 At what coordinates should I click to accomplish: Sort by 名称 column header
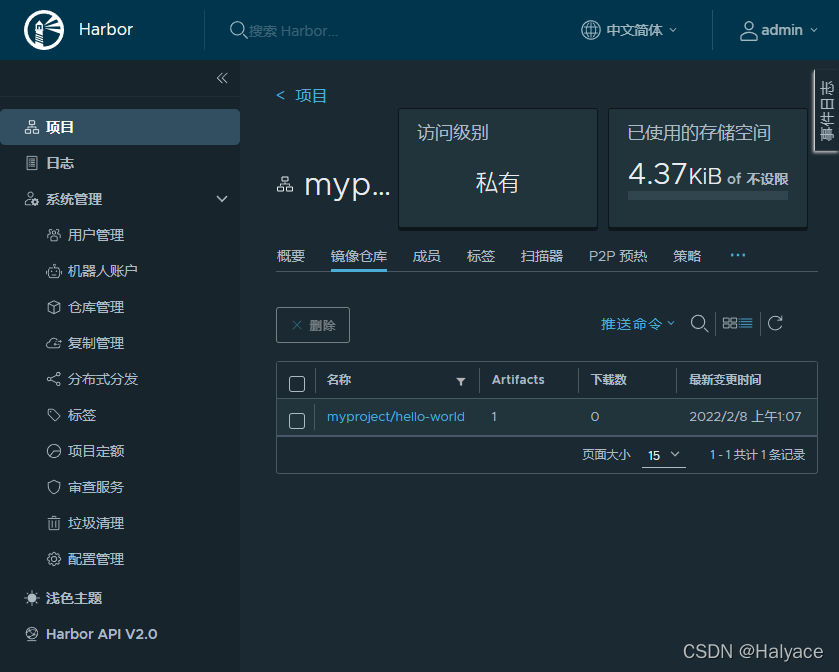339,380
